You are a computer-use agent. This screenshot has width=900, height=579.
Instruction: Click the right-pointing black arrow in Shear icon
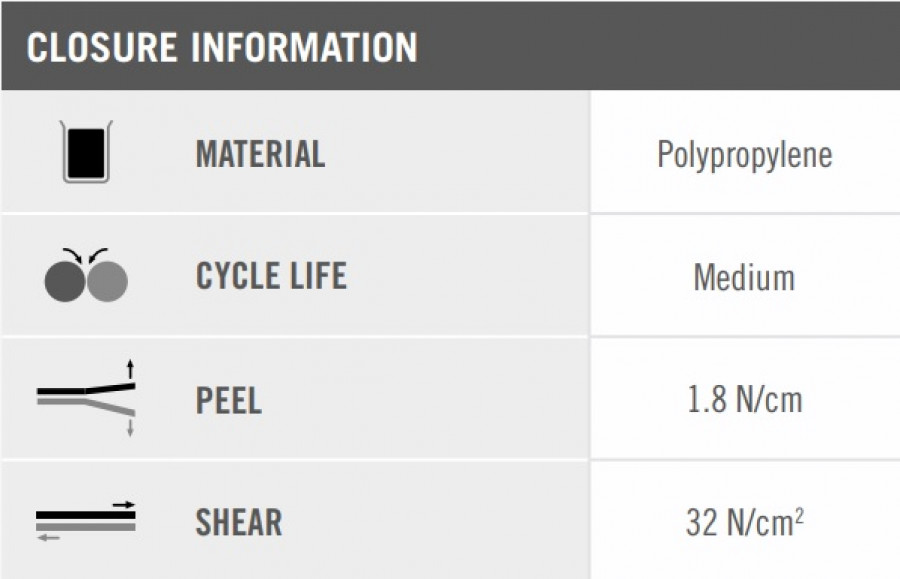point(123,505)
